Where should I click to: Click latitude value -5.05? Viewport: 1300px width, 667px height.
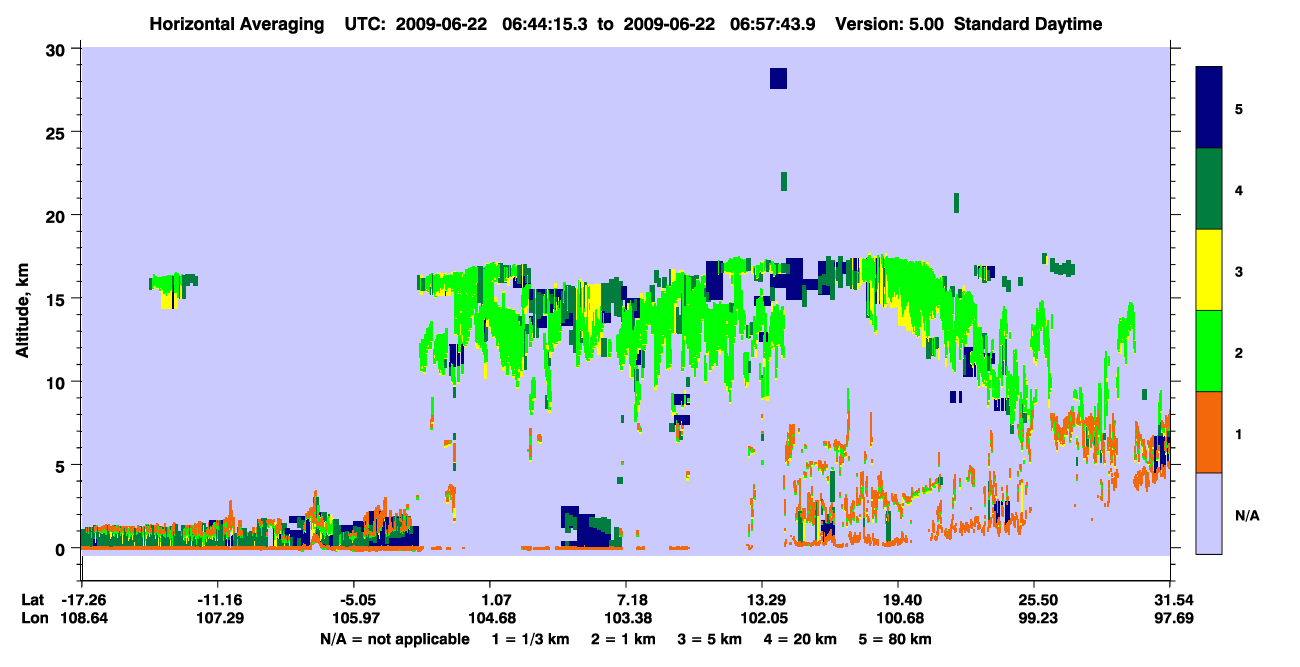(357, 600)
